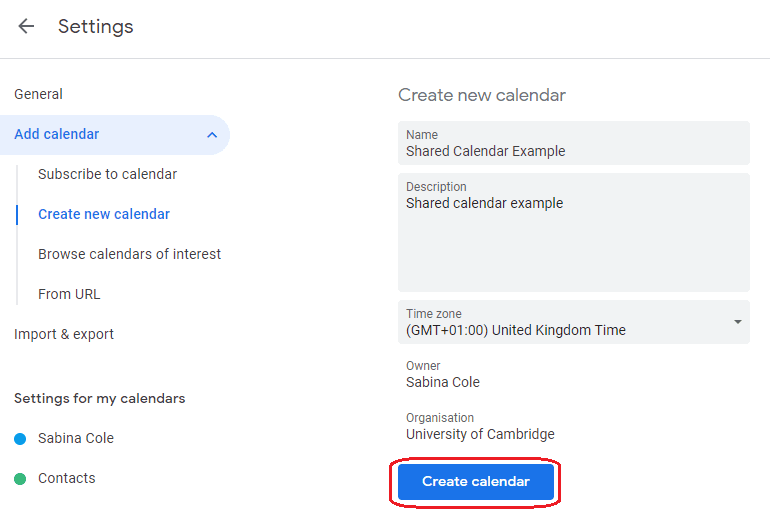Click the University of Cambridge organisation text
Viewport: 770px width, 523px height.
click(x=480, y=434)
